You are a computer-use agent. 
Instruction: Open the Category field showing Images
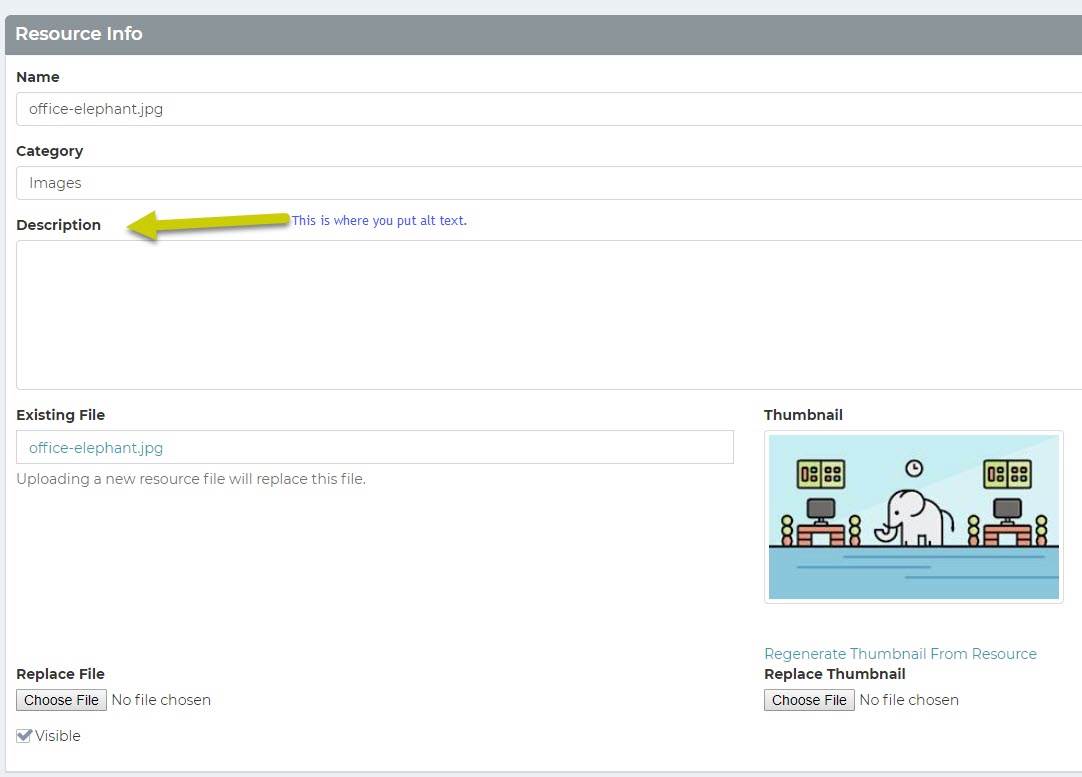pyautogui.click(x=549, y=183)
